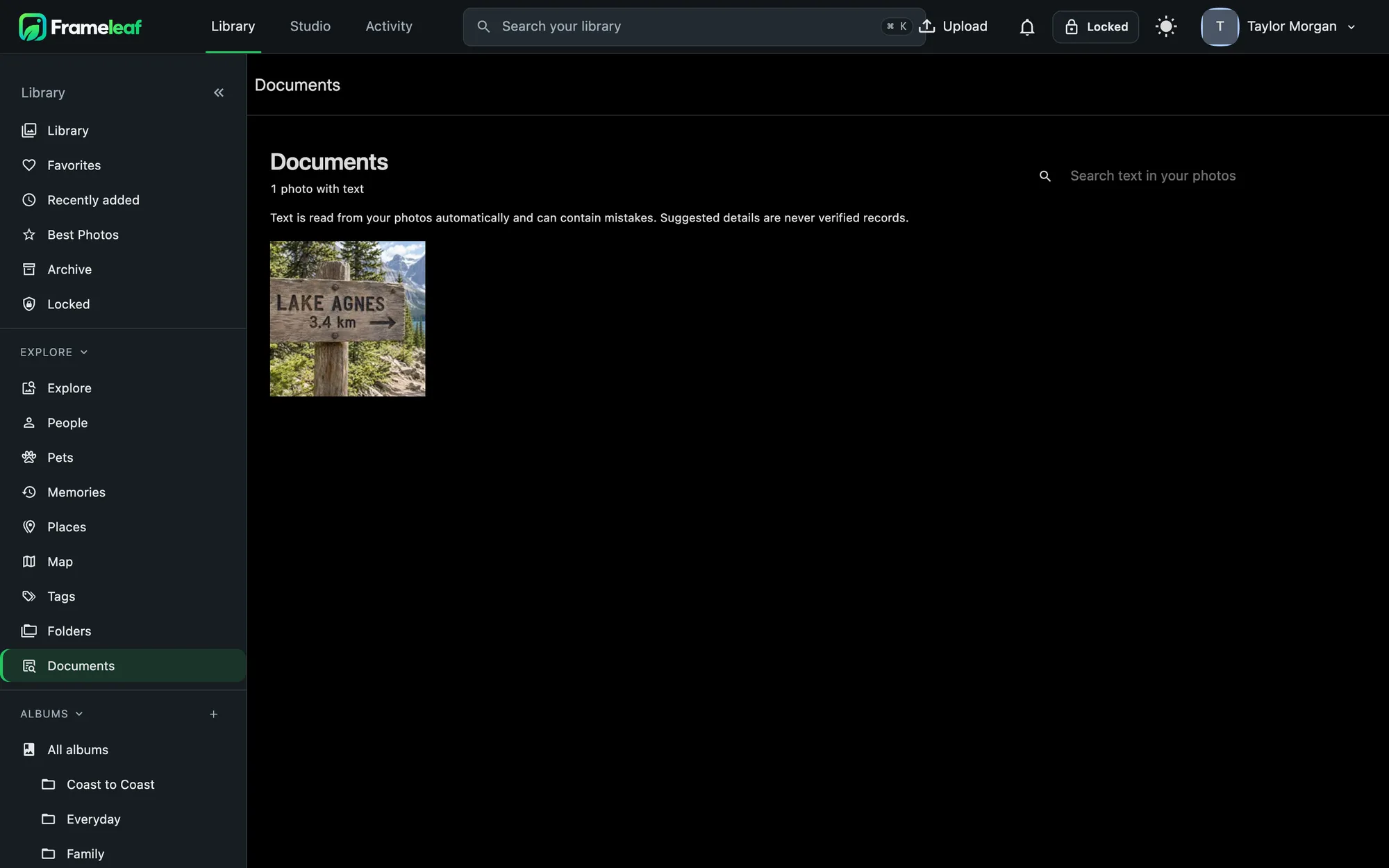Open Explore icon in sidebar
The width and height of the screenshot is (1389, 868).
29,388
